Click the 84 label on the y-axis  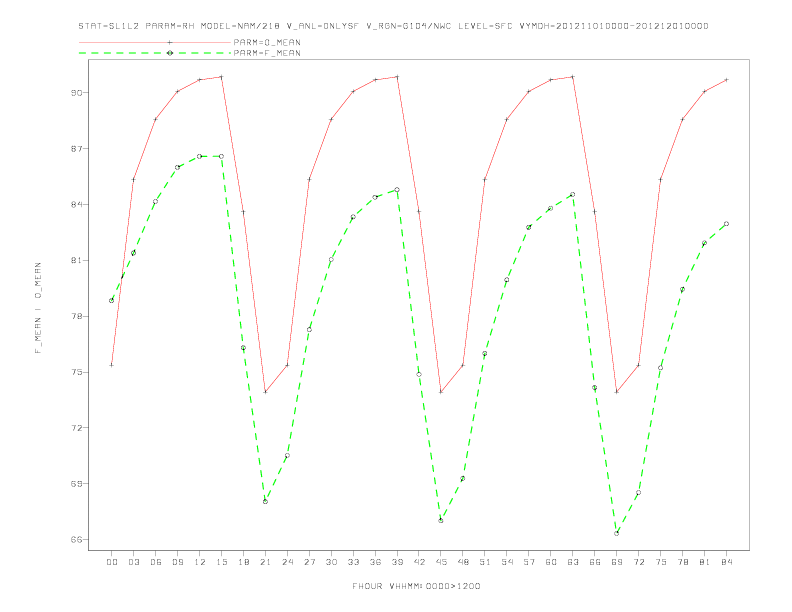76,205
